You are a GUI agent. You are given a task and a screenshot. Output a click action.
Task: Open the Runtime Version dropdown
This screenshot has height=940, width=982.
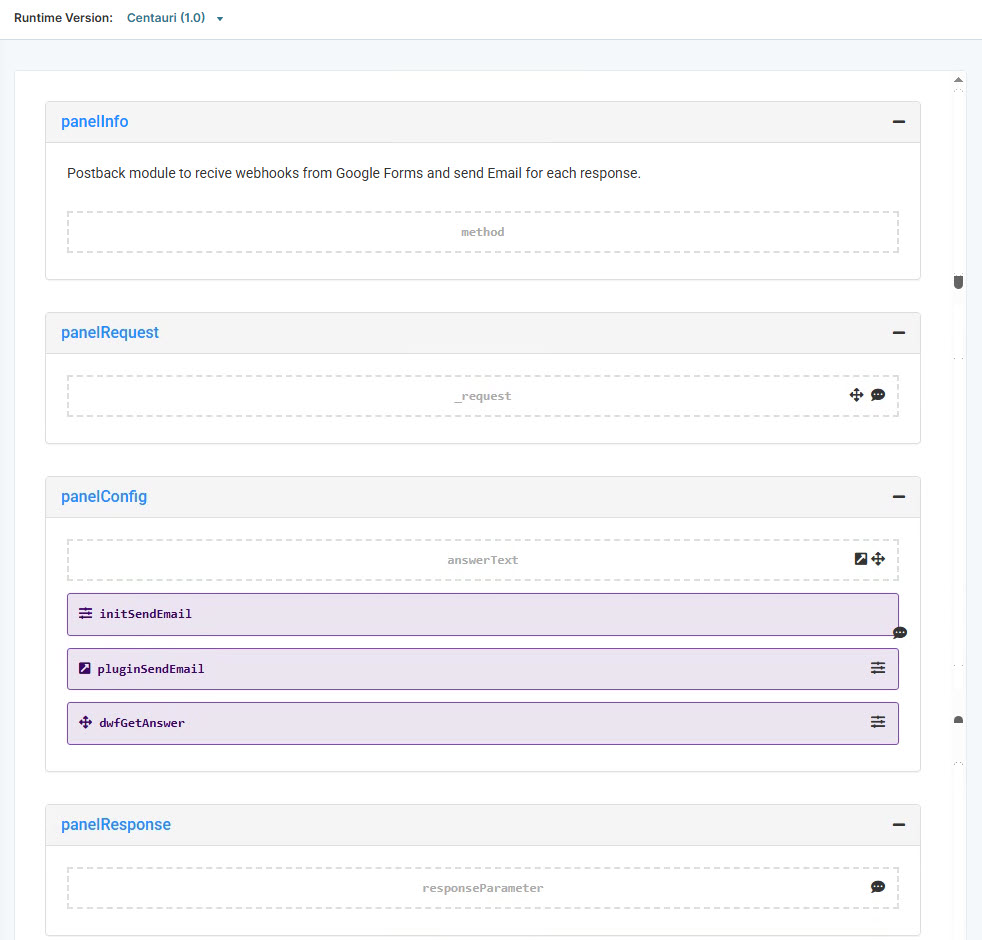[x=219, y=17]
